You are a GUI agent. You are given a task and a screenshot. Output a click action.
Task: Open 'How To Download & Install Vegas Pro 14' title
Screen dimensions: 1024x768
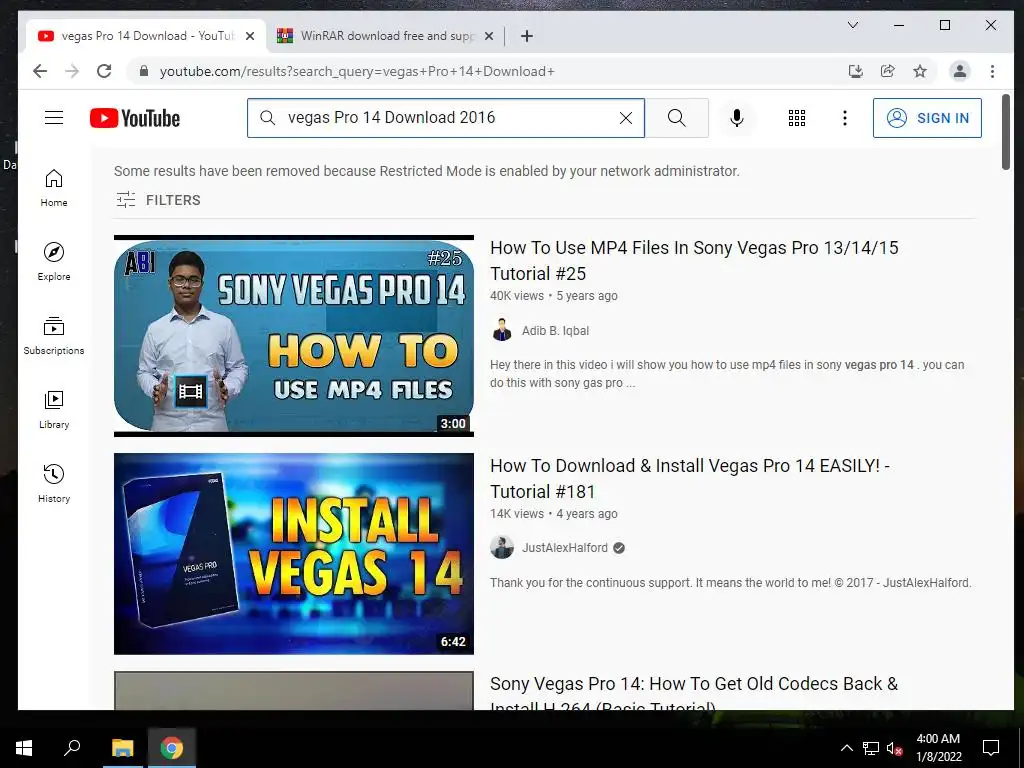(x=690, y=479)
